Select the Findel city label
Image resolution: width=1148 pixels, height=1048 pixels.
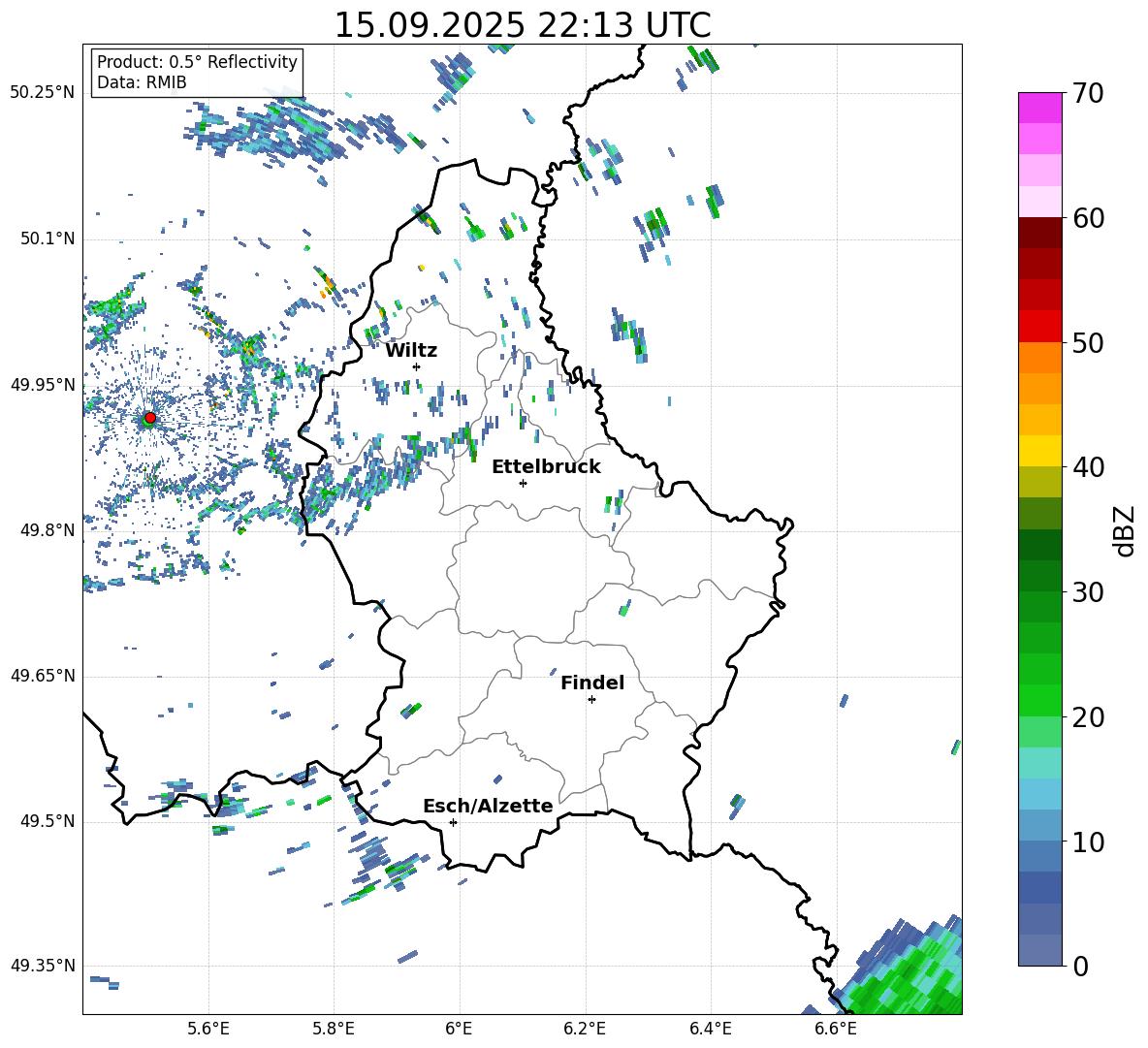click(x=591, y=683)
